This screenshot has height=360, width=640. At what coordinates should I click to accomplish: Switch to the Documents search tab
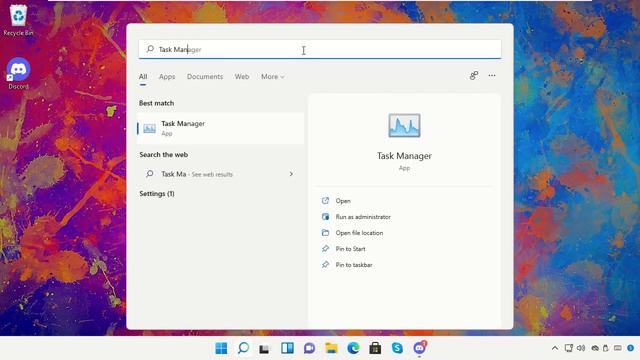(x=205, y=77)
